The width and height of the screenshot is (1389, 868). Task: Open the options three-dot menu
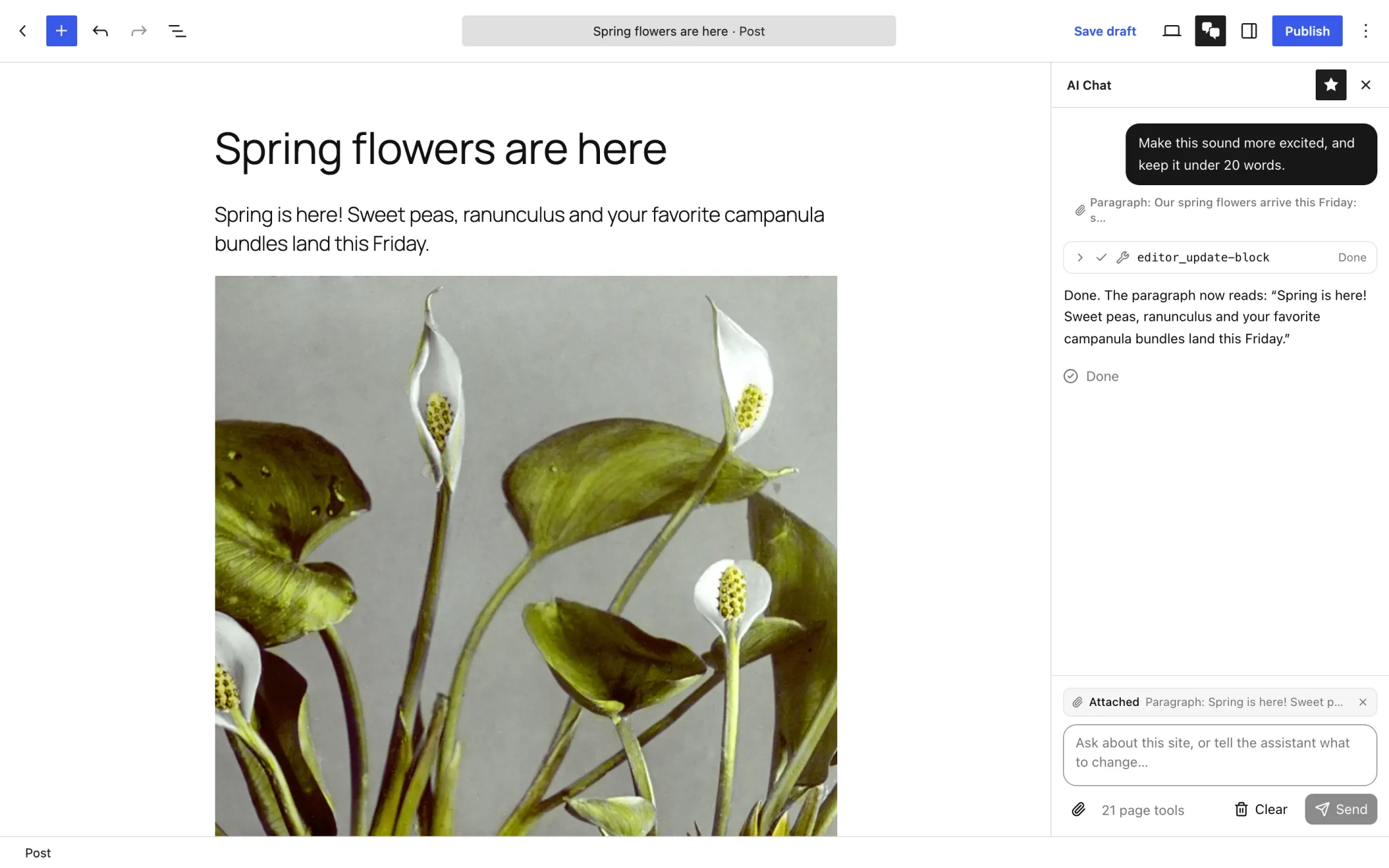click(1366, 31)
